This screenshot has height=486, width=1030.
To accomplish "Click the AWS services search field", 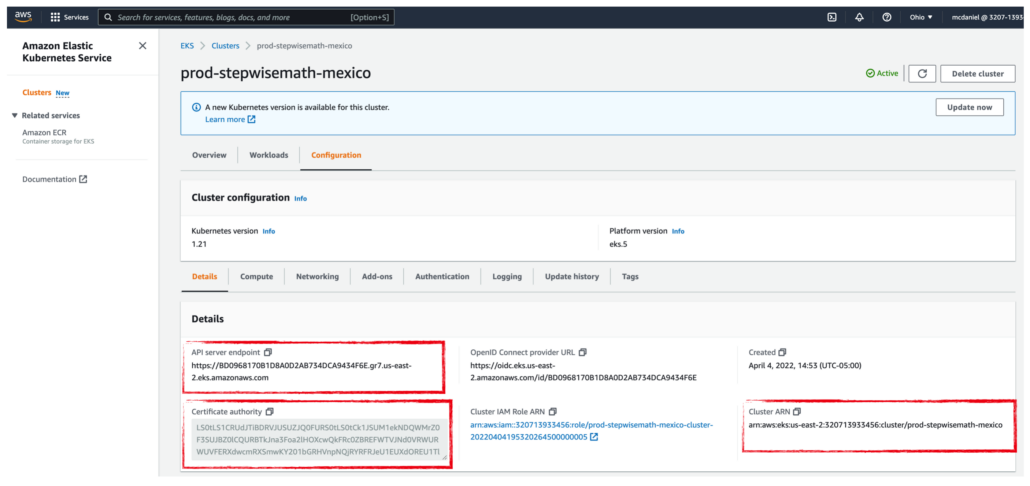I will [246, 17].
